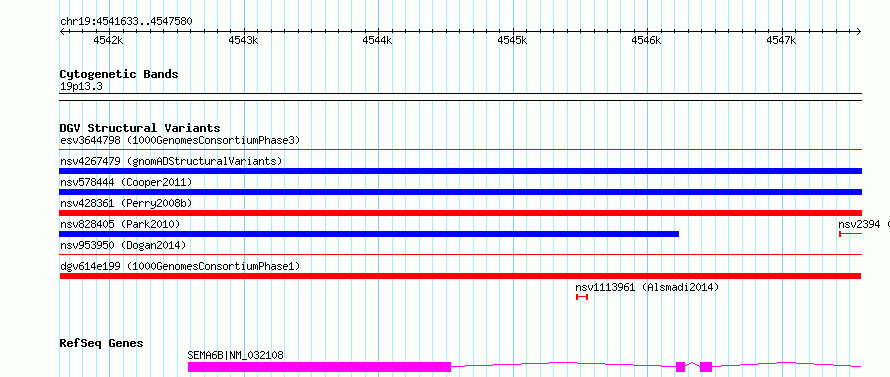Open variant nsv828405 Park2010 label
The image size is (890, 377).
[x=120, y=224]
